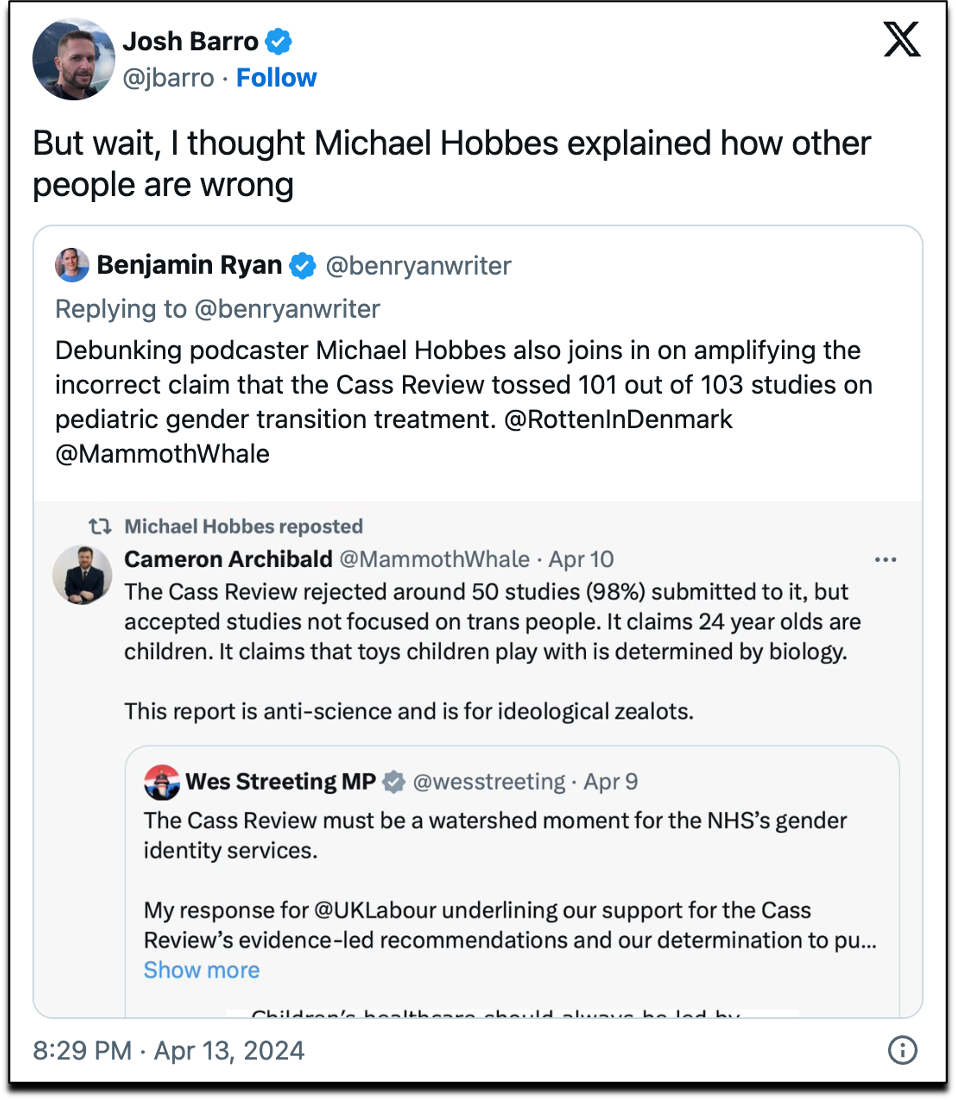956x1100 pixels.
Task: Click Wes Streeting's gray verified badge
Action: pyautogui.click(x=394, y=782)
